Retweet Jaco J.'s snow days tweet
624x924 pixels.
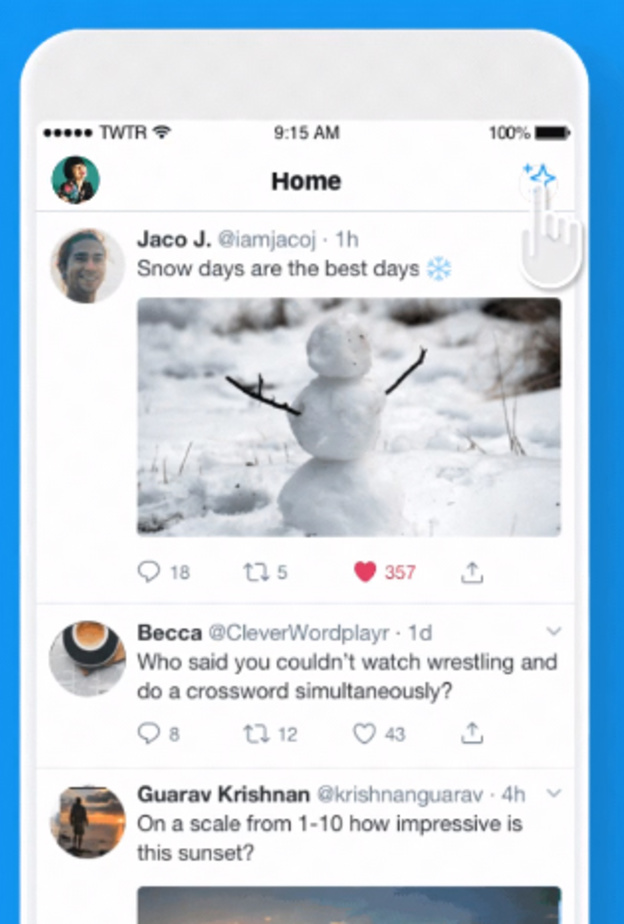[256, 572]
